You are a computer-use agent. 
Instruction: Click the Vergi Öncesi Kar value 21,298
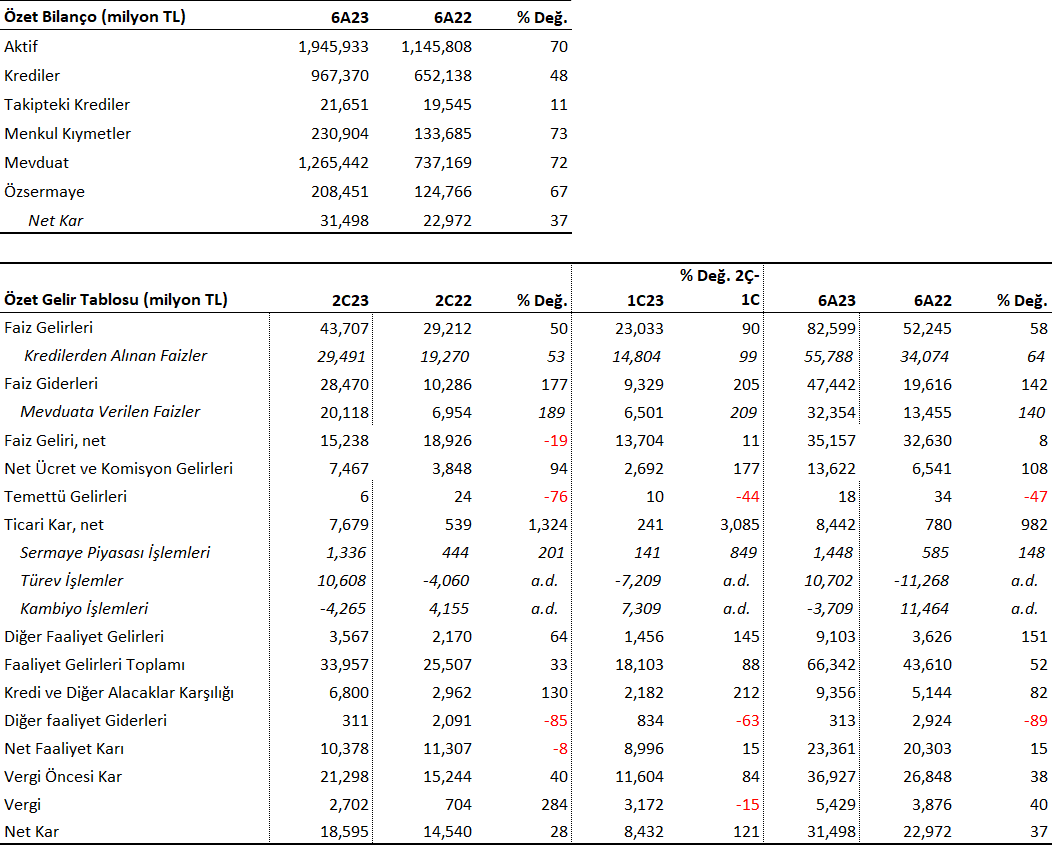(345, 778)
